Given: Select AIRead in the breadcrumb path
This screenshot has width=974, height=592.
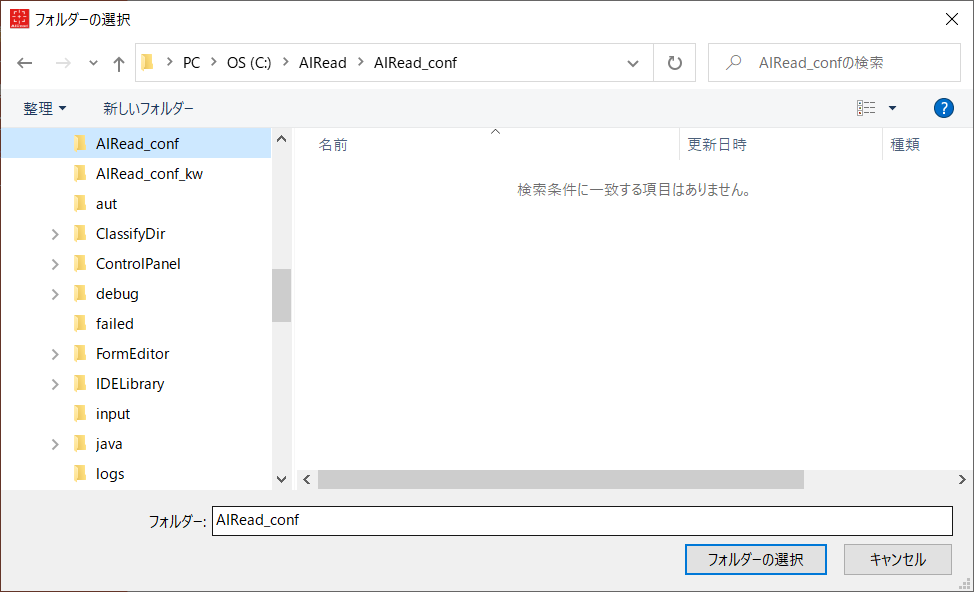Looking at the screenshot, I should pos(322,63).
